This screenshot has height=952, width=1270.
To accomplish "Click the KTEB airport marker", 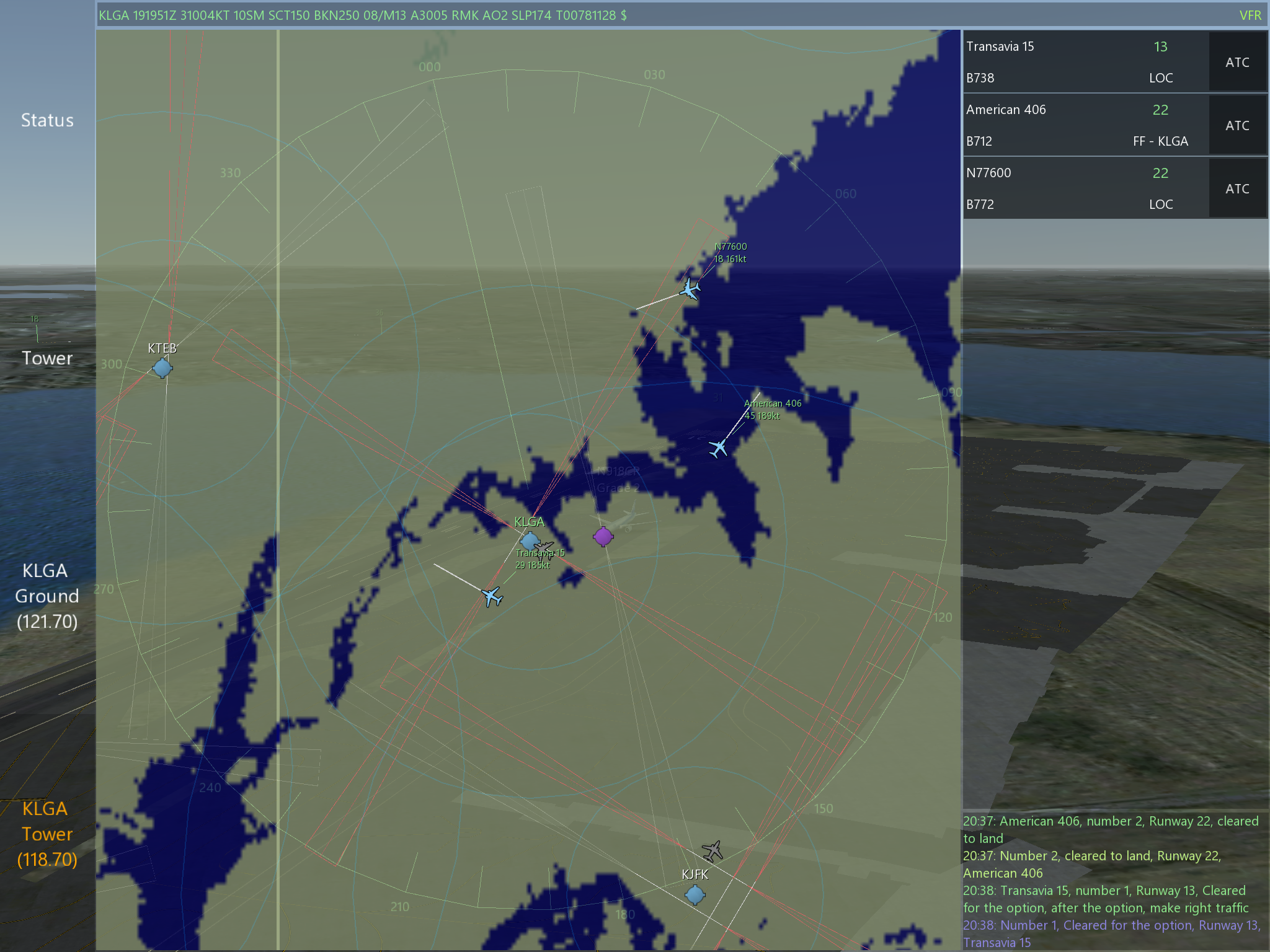I will coord(162,368).
